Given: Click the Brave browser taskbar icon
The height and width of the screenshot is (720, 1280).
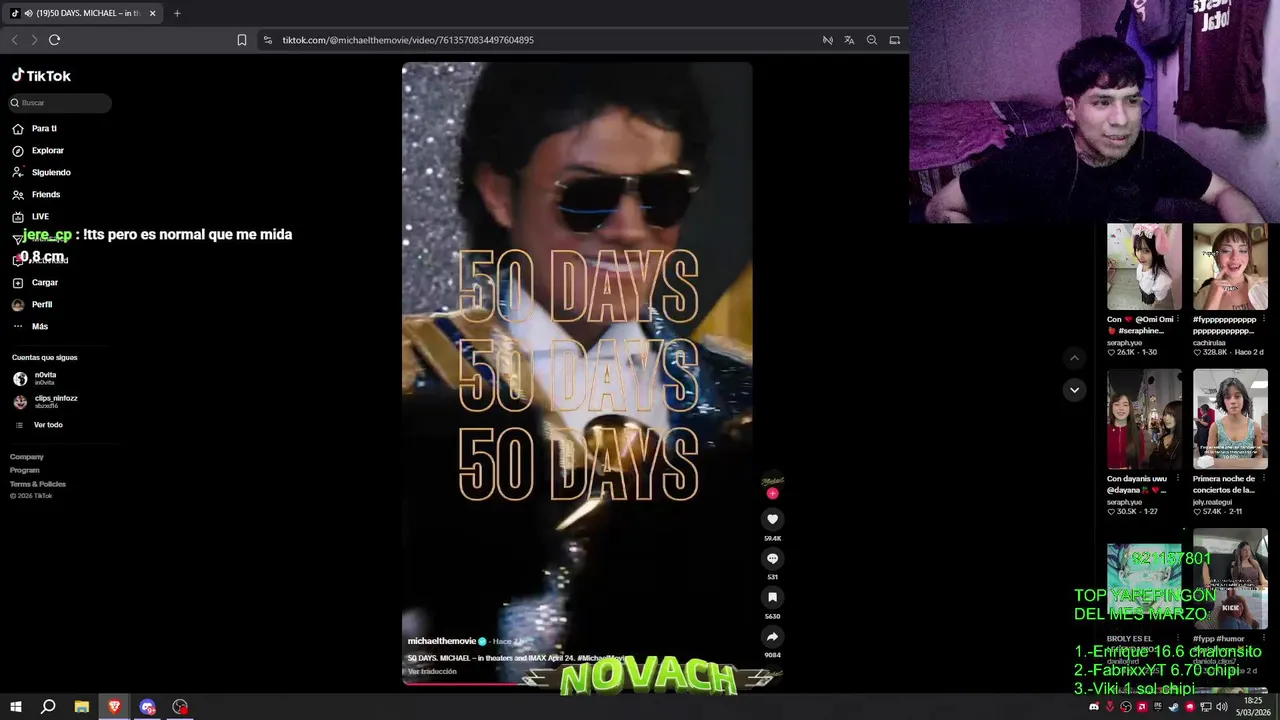Looking at the screenshot, I should (114, 707).
